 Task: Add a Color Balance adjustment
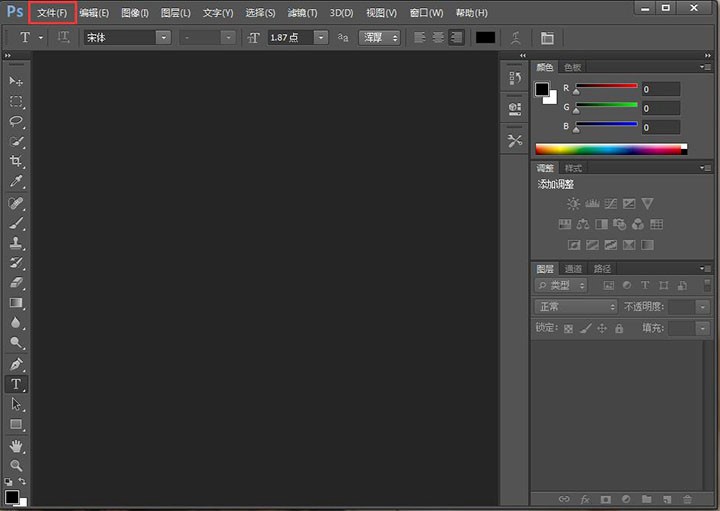pos(583,224)
